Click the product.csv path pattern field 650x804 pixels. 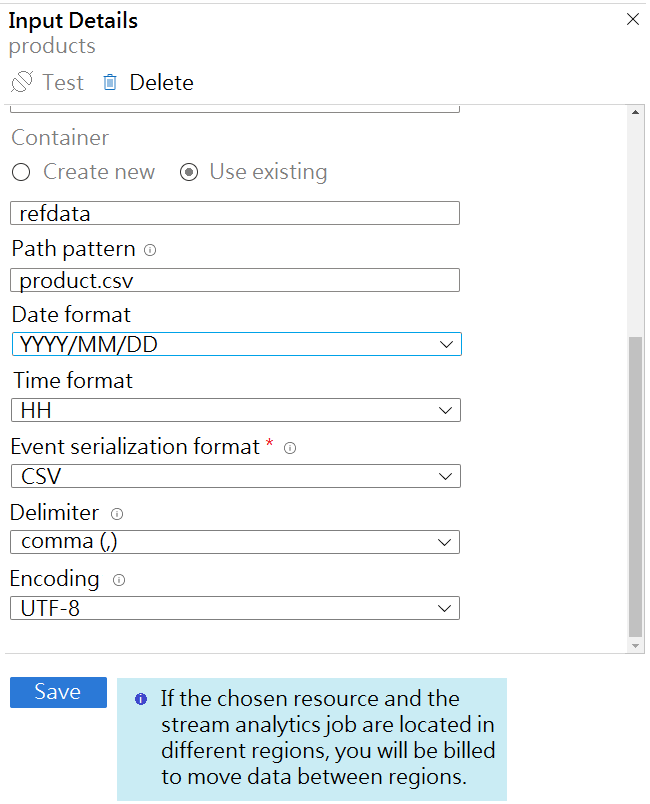click(x=236, y=281)
